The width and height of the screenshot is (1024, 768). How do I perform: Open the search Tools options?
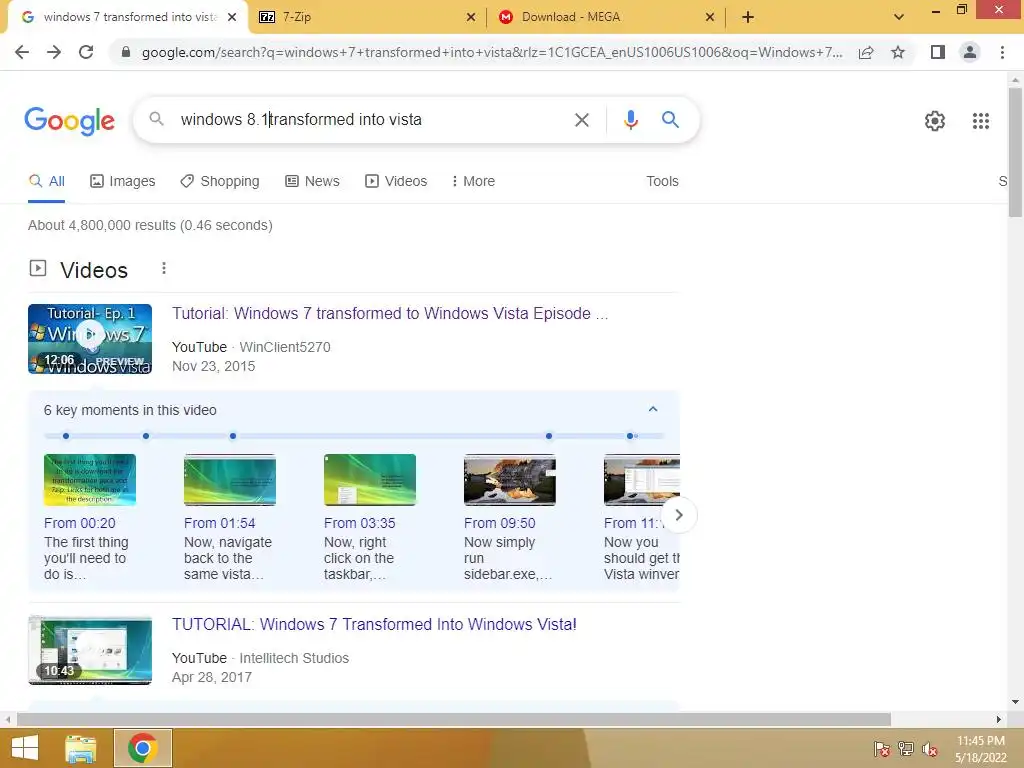tap(662, 181)
